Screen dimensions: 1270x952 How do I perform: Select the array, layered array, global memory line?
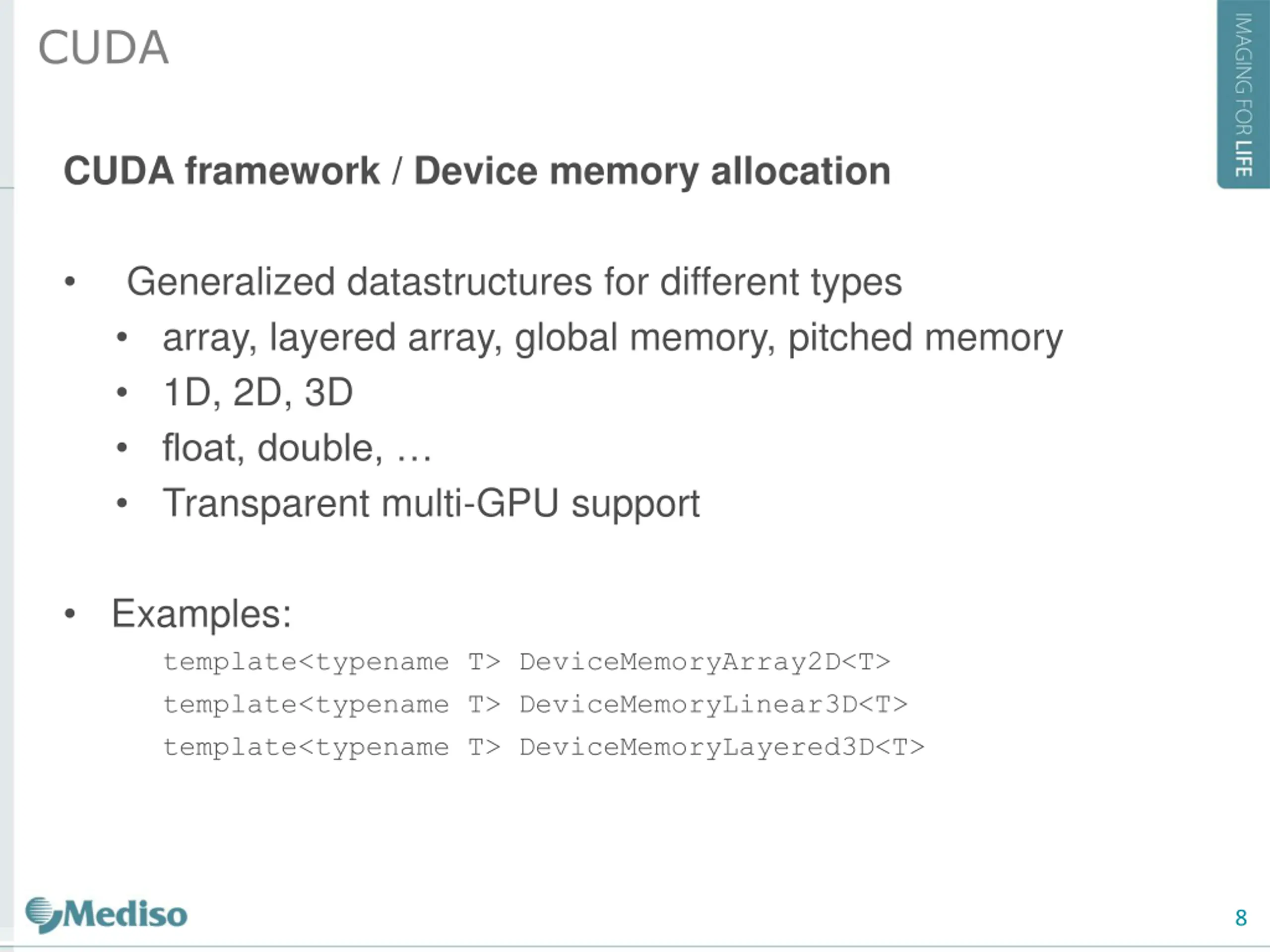613,338
